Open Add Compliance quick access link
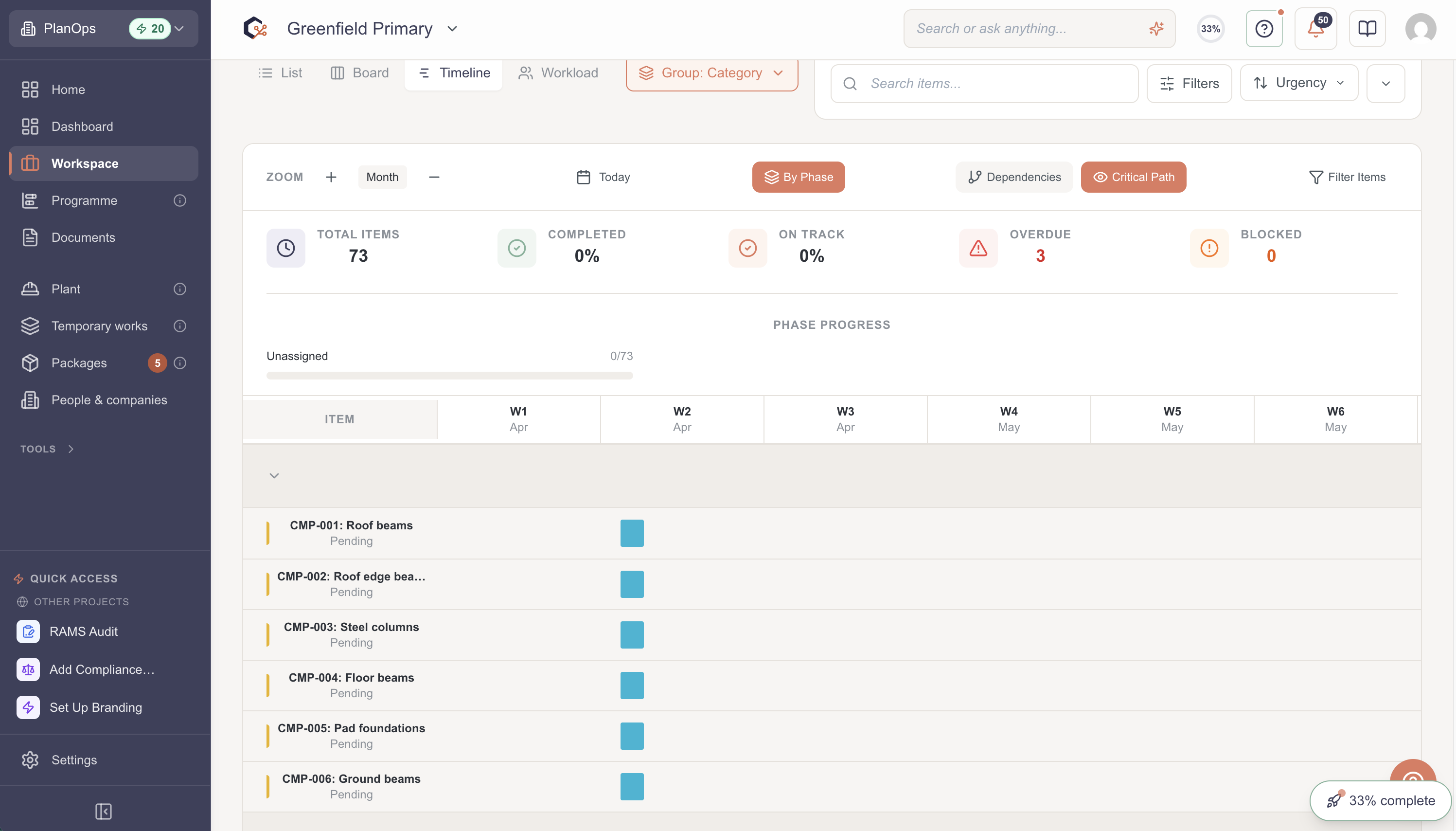 pyautogui.click(x=103, y=669)
